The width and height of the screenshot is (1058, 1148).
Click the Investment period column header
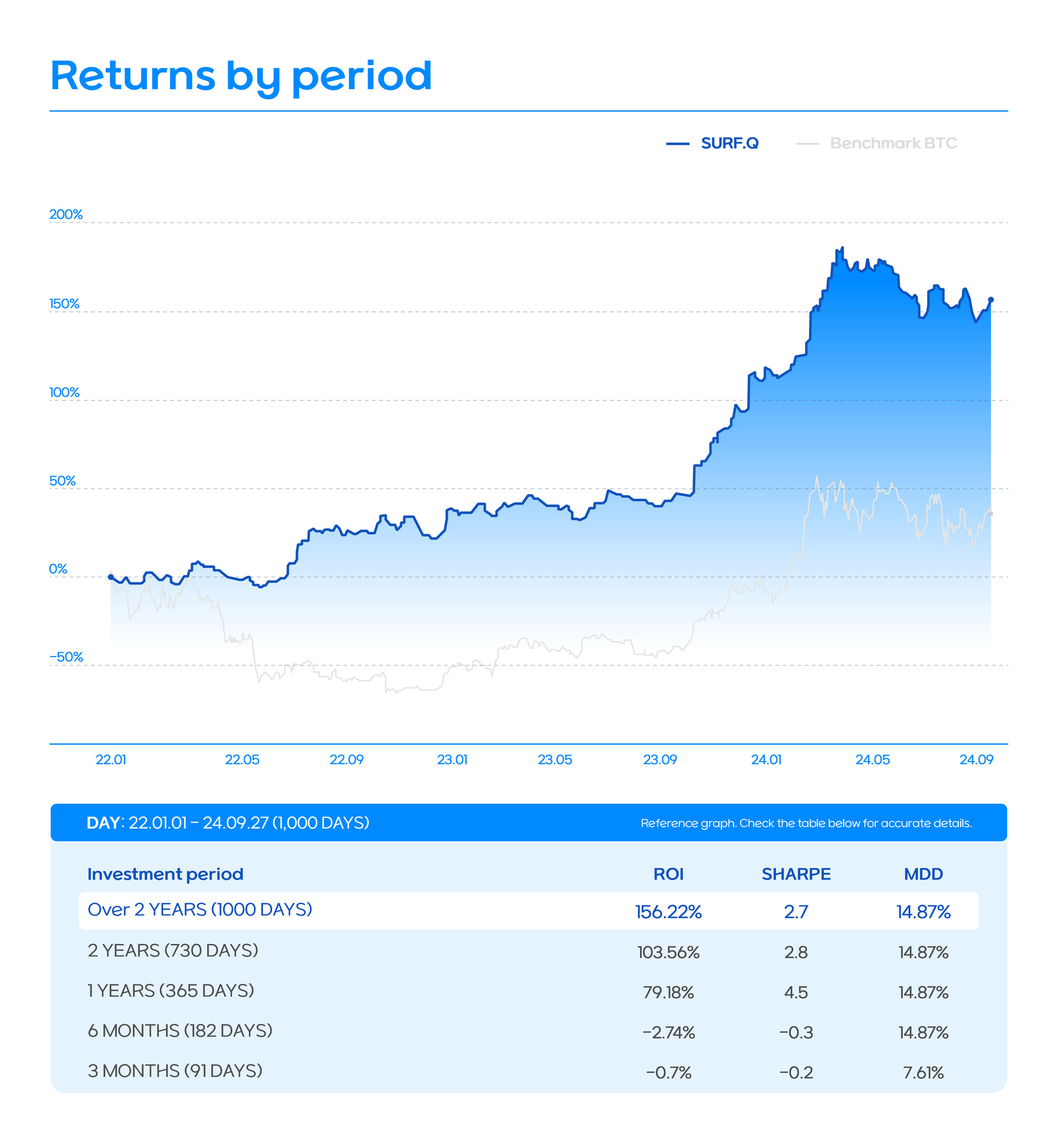[165, 874]
